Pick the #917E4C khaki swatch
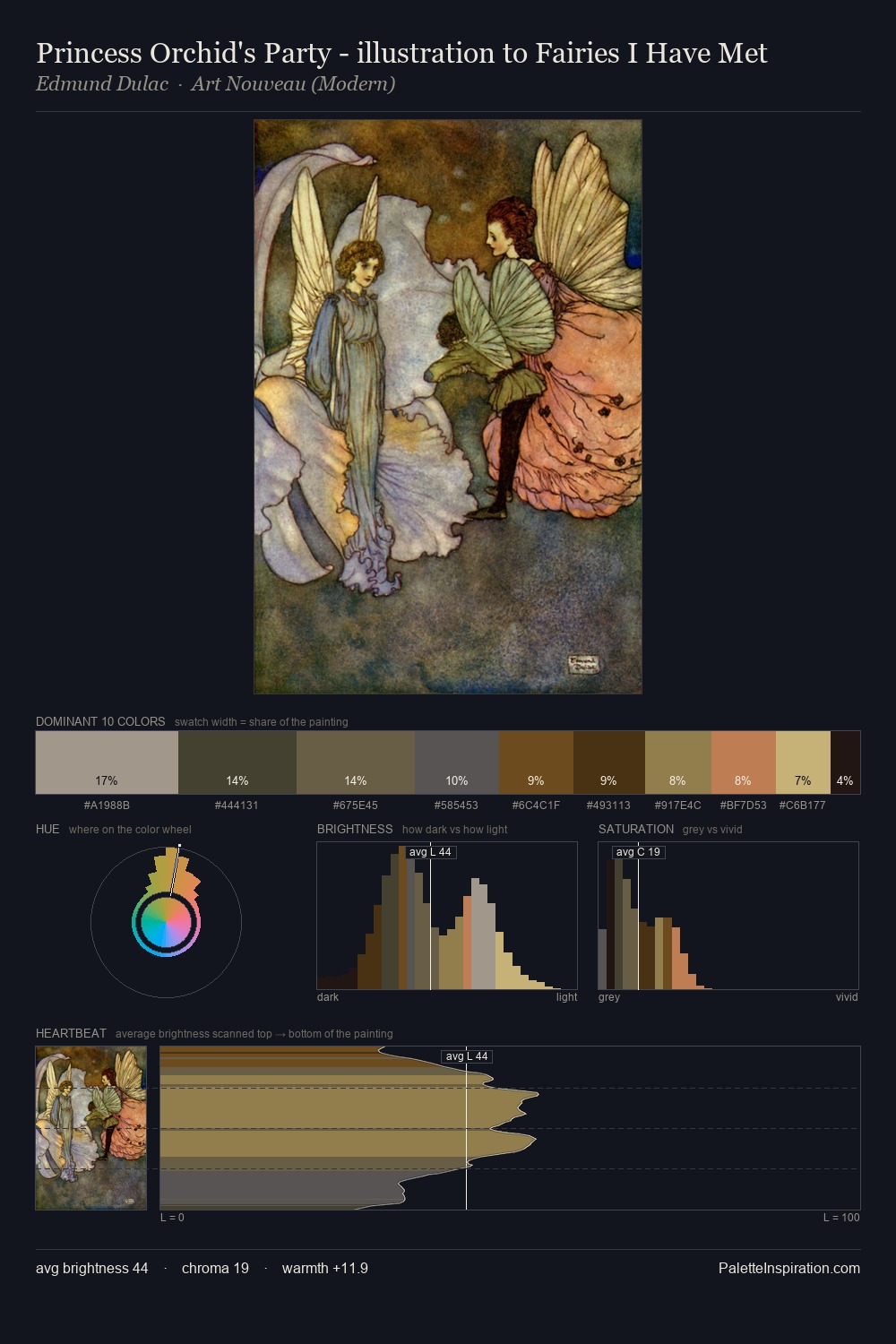This screenshot has width=896, height=1344. click(678, 762)
